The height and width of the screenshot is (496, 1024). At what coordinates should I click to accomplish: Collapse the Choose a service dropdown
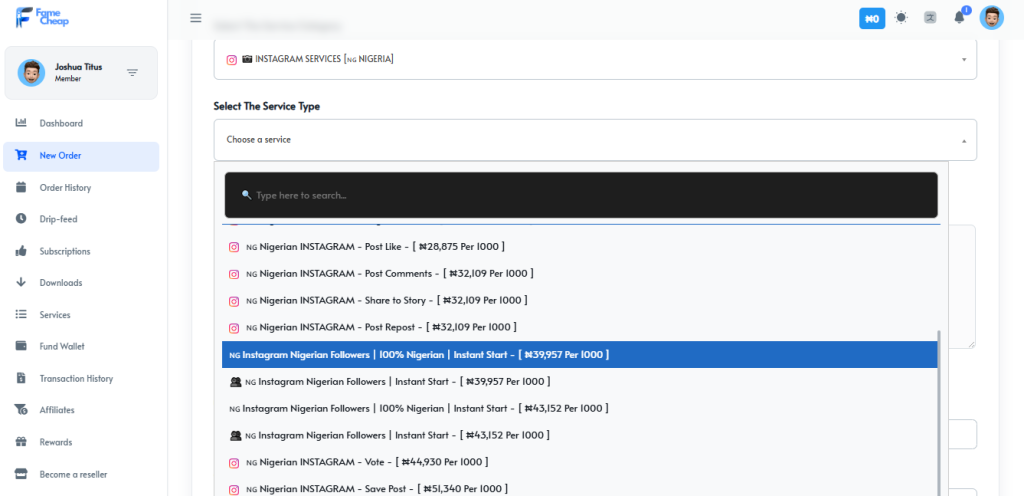pyautogui.click(x=595, y=140)
